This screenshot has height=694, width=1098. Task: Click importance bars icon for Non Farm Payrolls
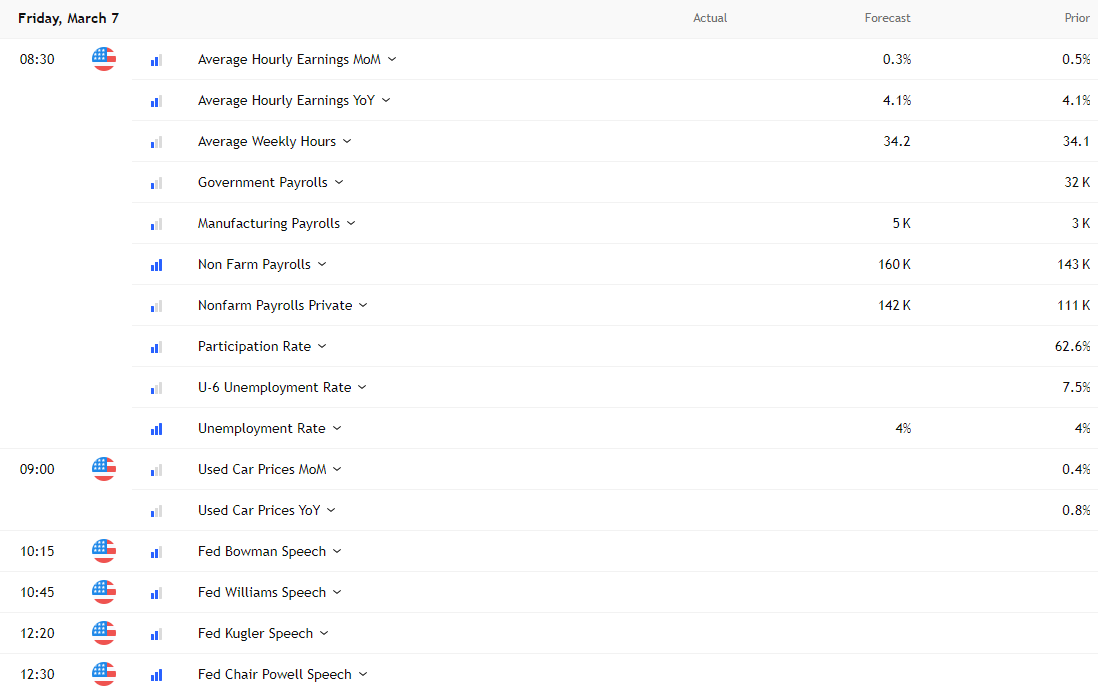[x=156, y=265]
